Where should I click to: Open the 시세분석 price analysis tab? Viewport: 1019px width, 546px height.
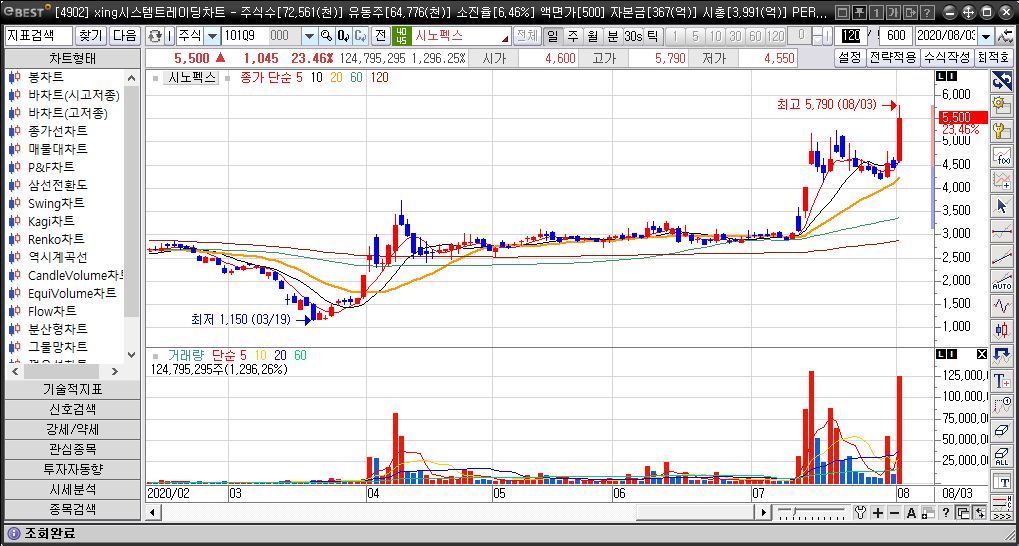point(72,489)
